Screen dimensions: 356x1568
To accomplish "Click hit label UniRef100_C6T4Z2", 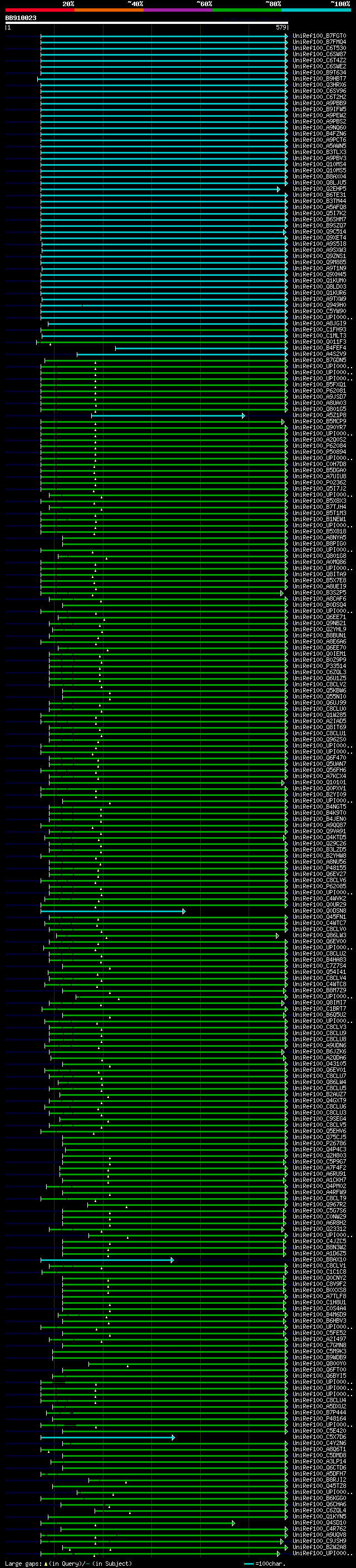I will point(319,60).
